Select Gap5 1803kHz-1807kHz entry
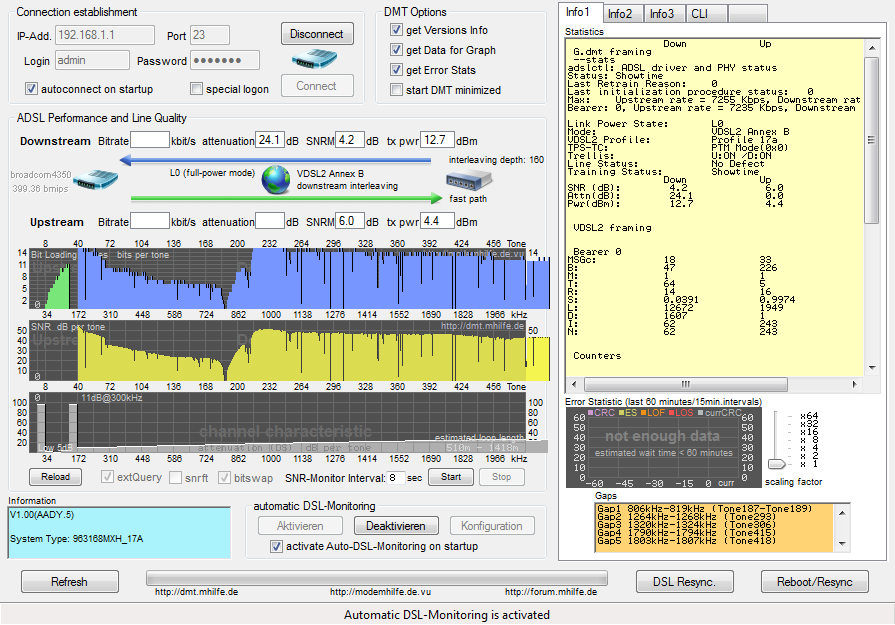Screen dimensions: 895x625 [x=687, y=541]
